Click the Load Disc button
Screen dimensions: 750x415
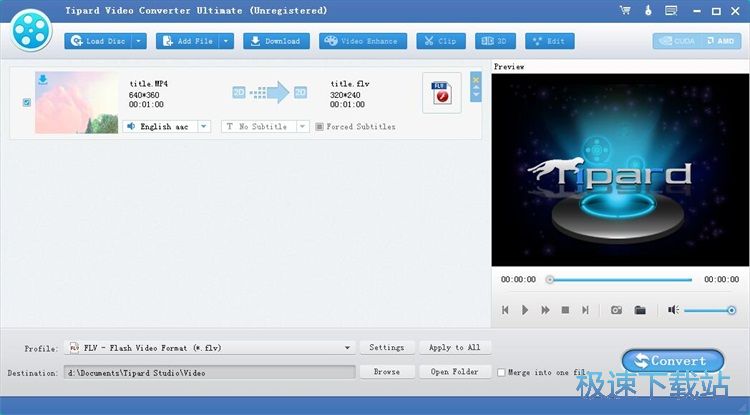point(98,41)
